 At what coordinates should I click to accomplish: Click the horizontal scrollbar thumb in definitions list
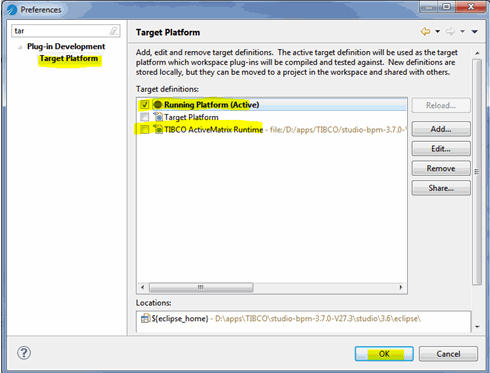point(201,287)
